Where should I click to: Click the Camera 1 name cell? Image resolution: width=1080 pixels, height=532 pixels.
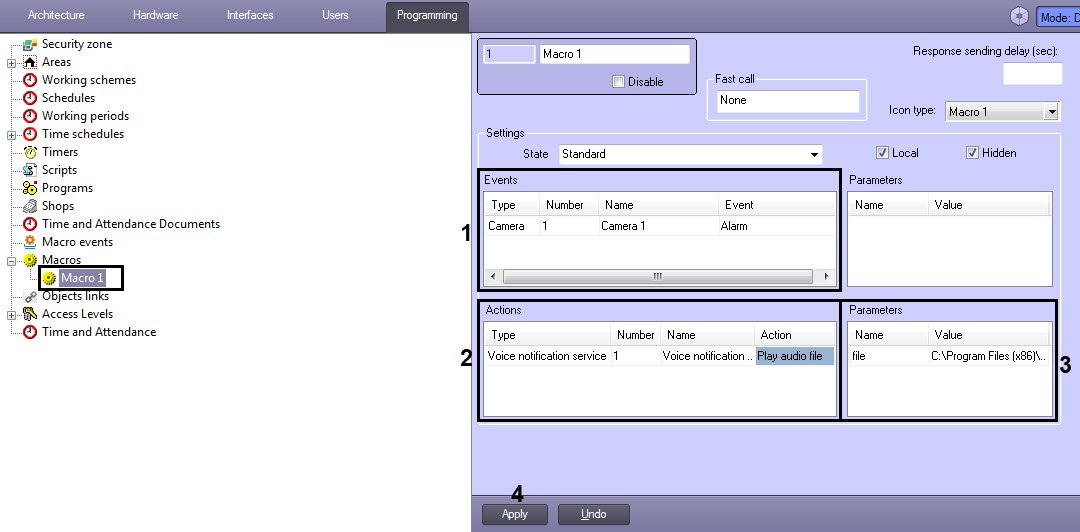coord(658,226)
